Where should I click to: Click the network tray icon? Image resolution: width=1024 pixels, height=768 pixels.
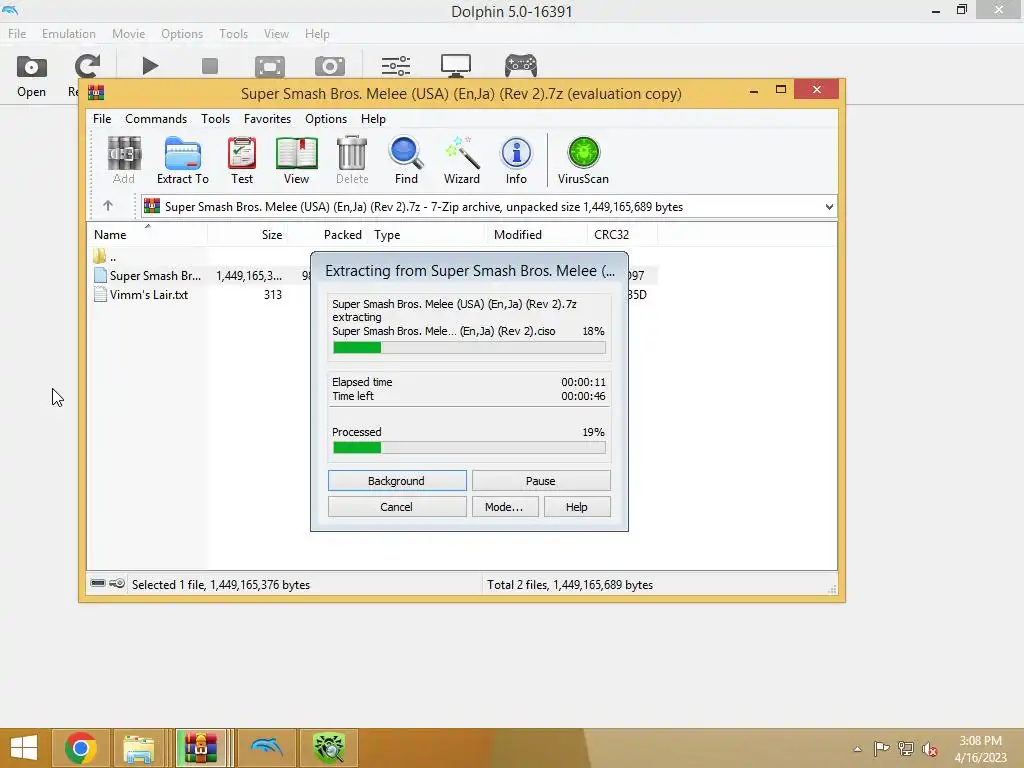pyautogui.click(x=906, y=749)
